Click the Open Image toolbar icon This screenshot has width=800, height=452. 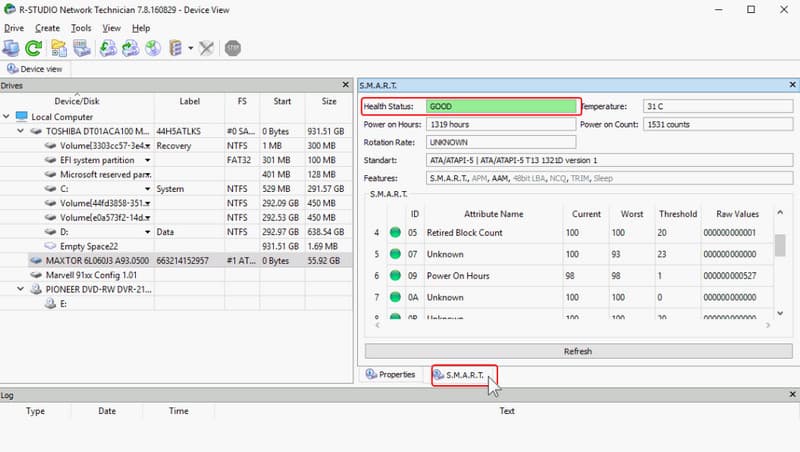coord(108,48)
